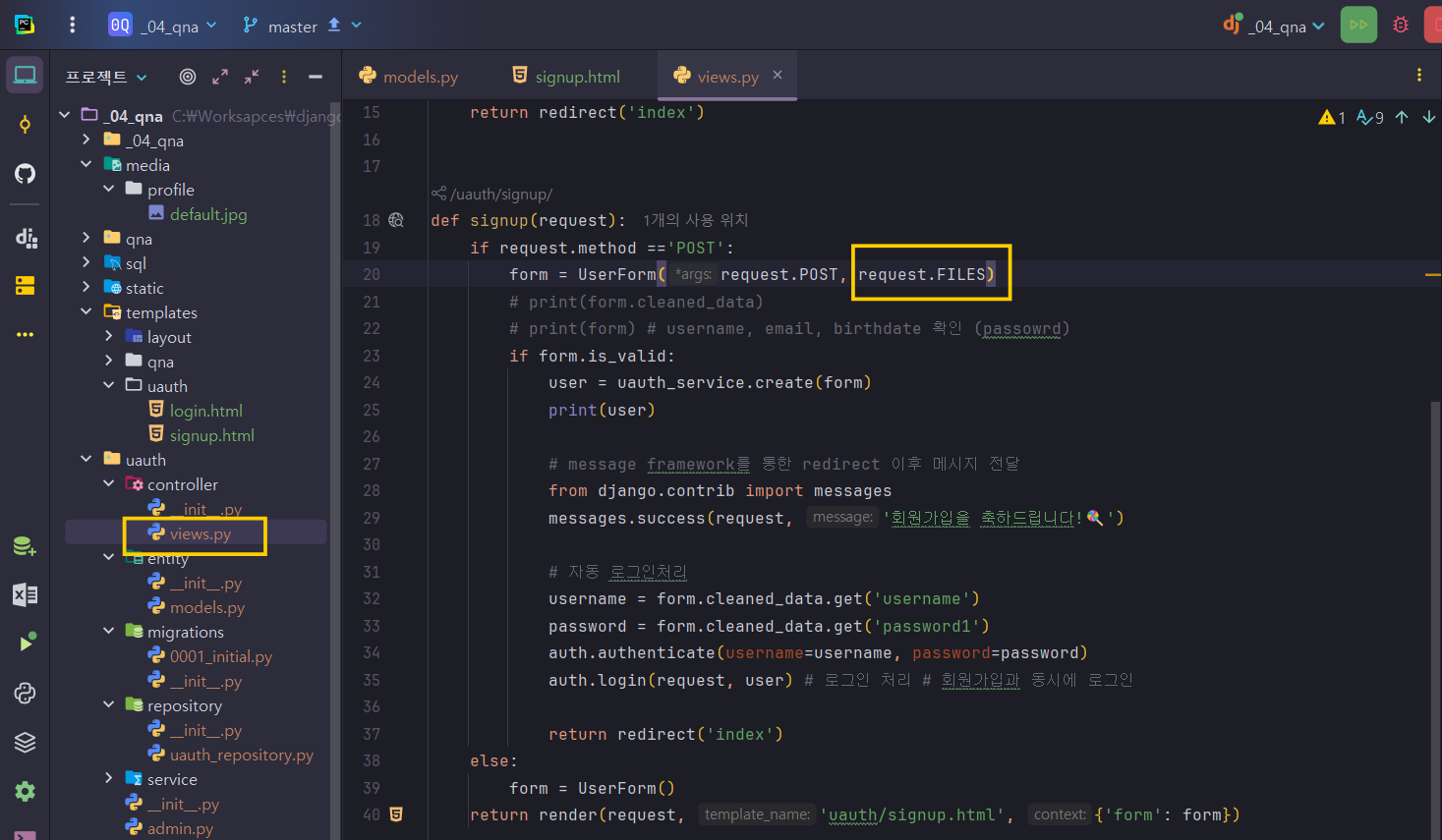Screen dimensions: 1442x840
Task: Click the orange warning stripe marker
Action: [1432, 275]
